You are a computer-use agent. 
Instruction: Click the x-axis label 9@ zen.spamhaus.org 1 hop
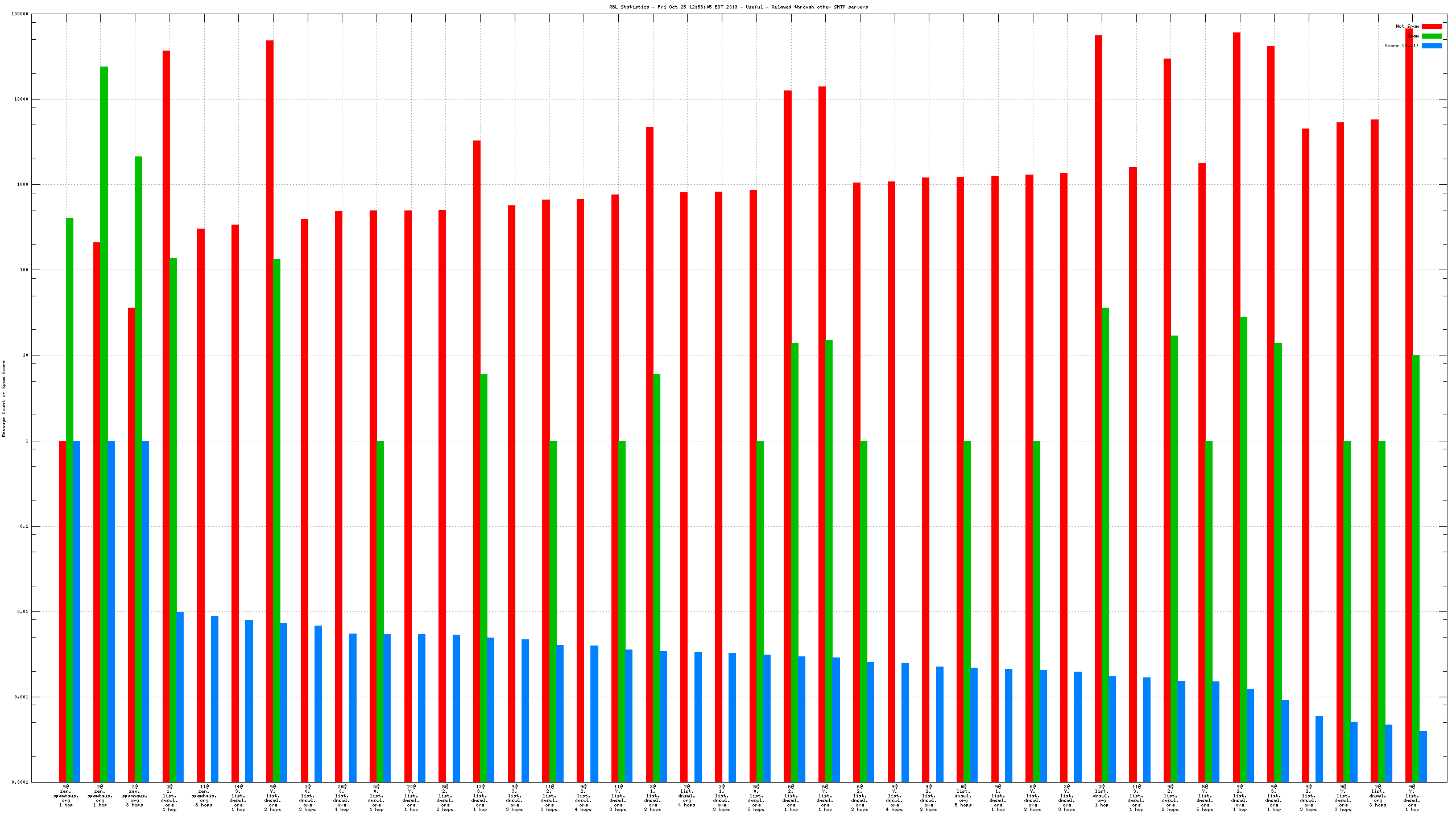[66, 795]
